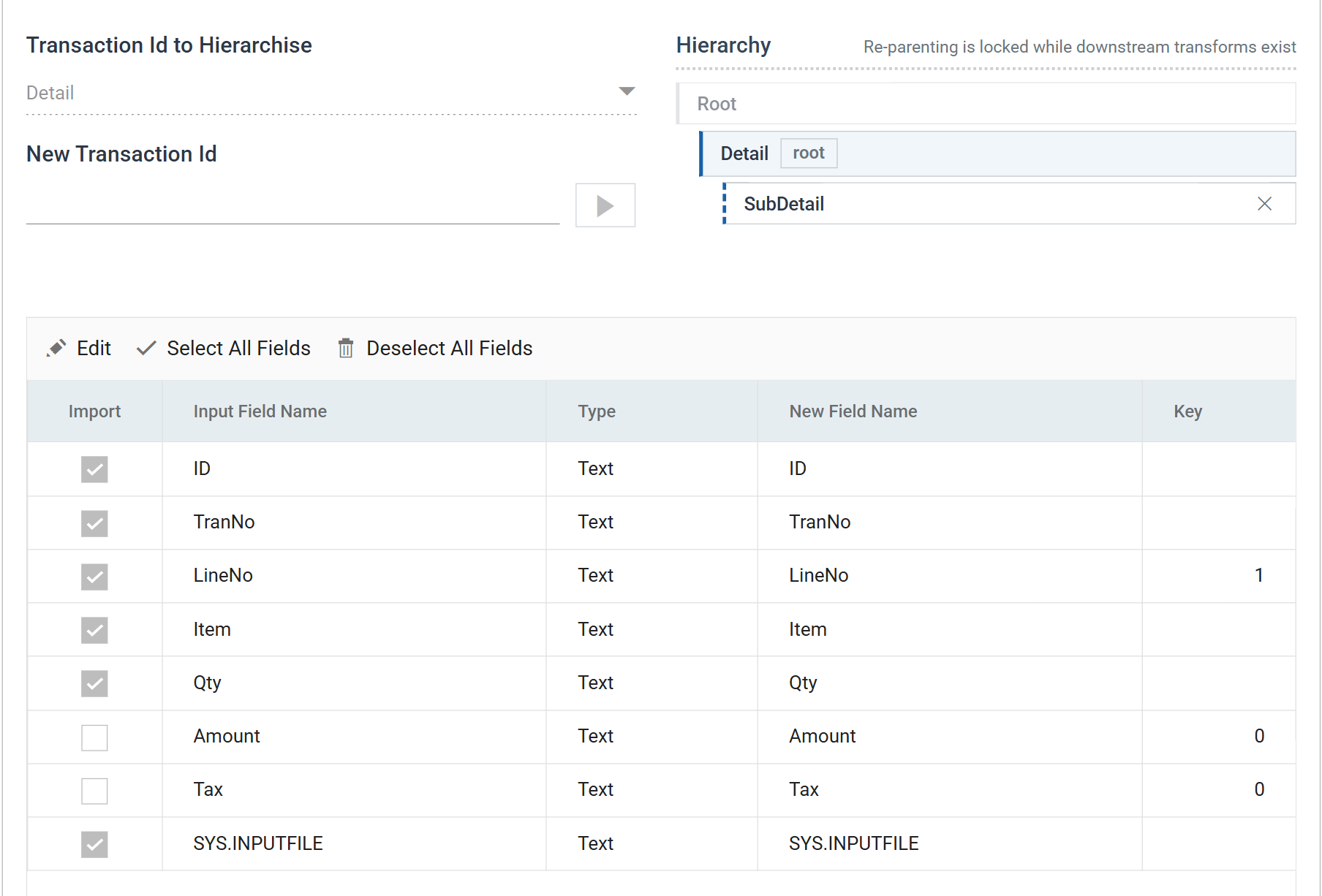Remove SubDetail with its X icon
Viewport: 1322px width, 896px height.
1264,204
